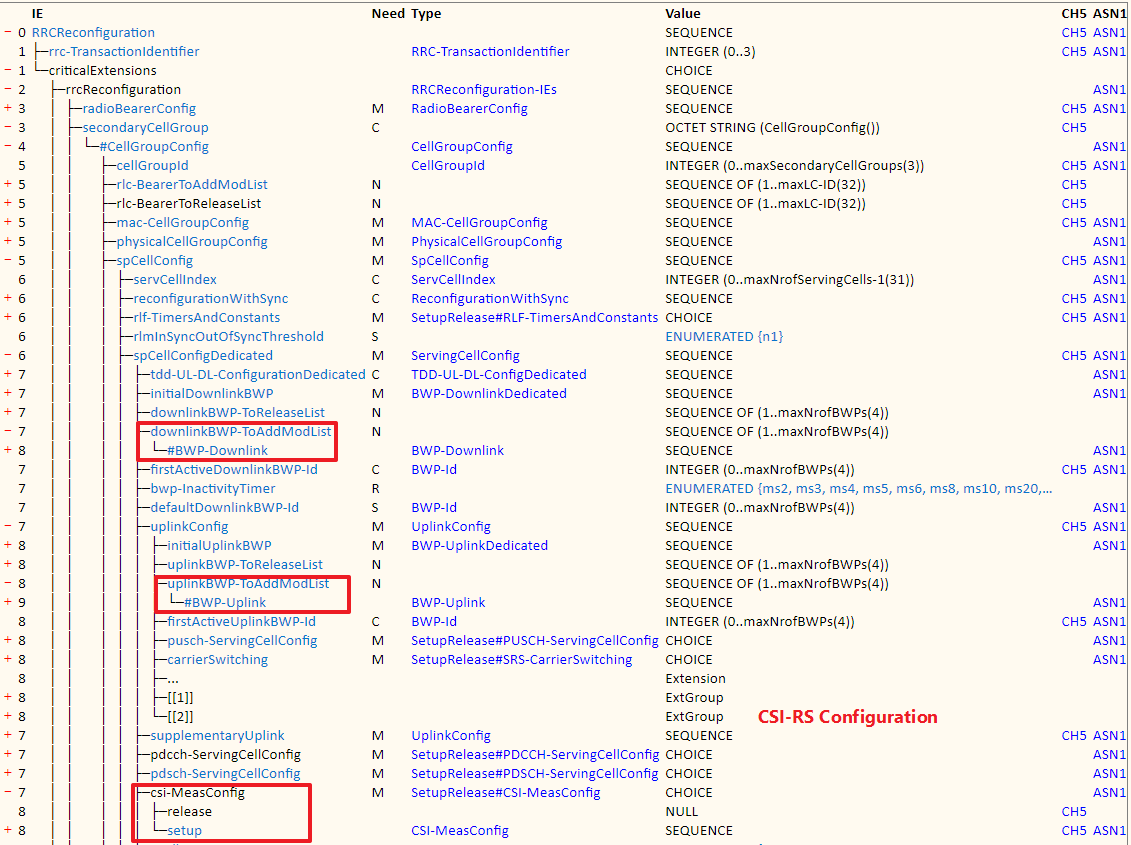
Task: Open the firstActiveDownlinkBWP-Id IE link
Action: [234, 470]
